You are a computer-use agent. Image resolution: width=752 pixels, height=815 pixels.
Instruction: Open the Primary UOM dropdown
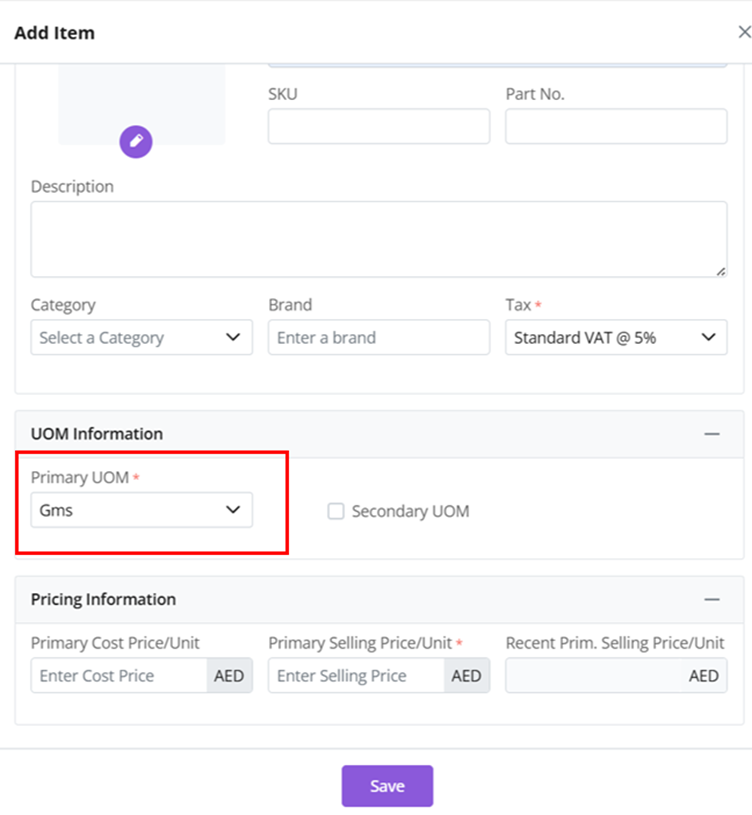pos(141,510)
